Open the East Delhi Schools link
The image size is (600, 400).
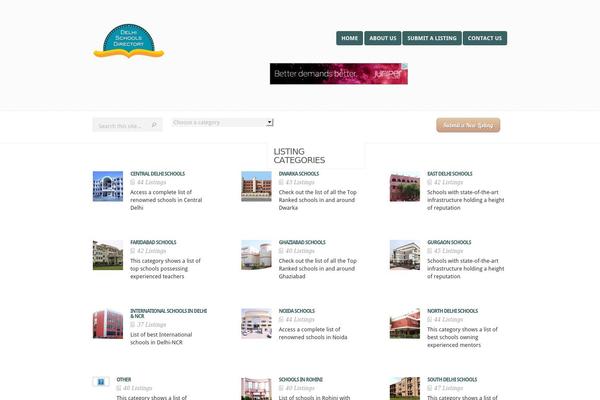point(450,174)
